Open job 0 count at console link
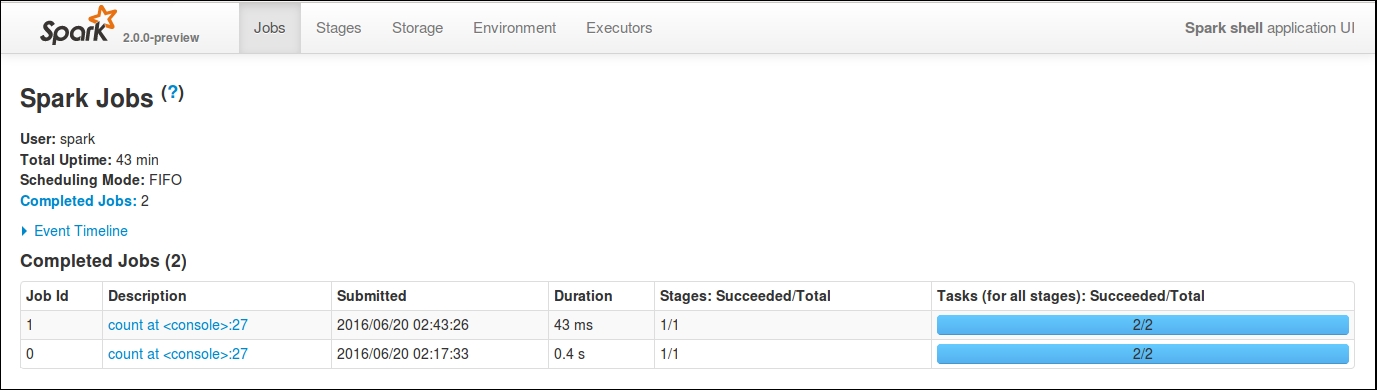The image size is (1377, 390). pyautogui.click(x=178, y=354)
